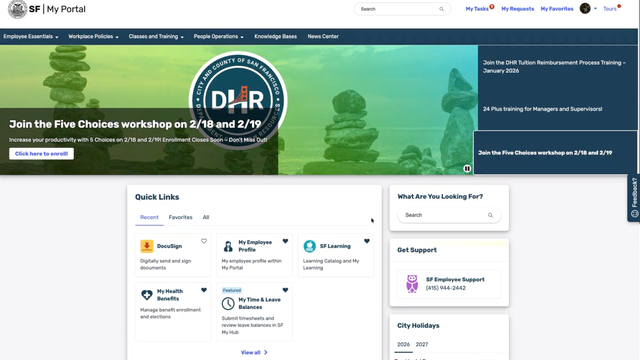Click the DocuSign download icon
This screenshot has height=360, width=640.
(x=147, y=246)
